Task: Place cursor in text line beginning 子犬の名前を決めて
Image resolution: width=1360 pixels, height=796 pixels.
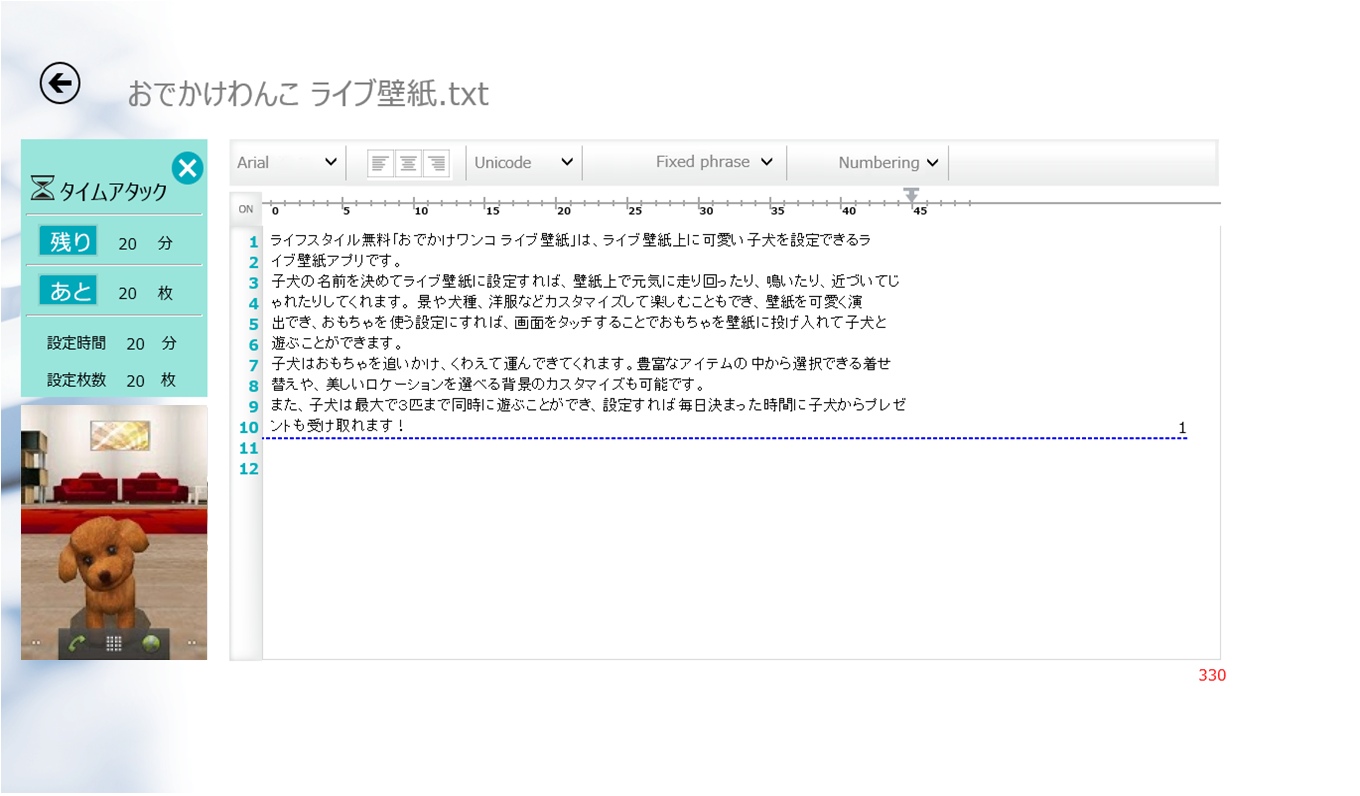Action: [x=585, y=282]
